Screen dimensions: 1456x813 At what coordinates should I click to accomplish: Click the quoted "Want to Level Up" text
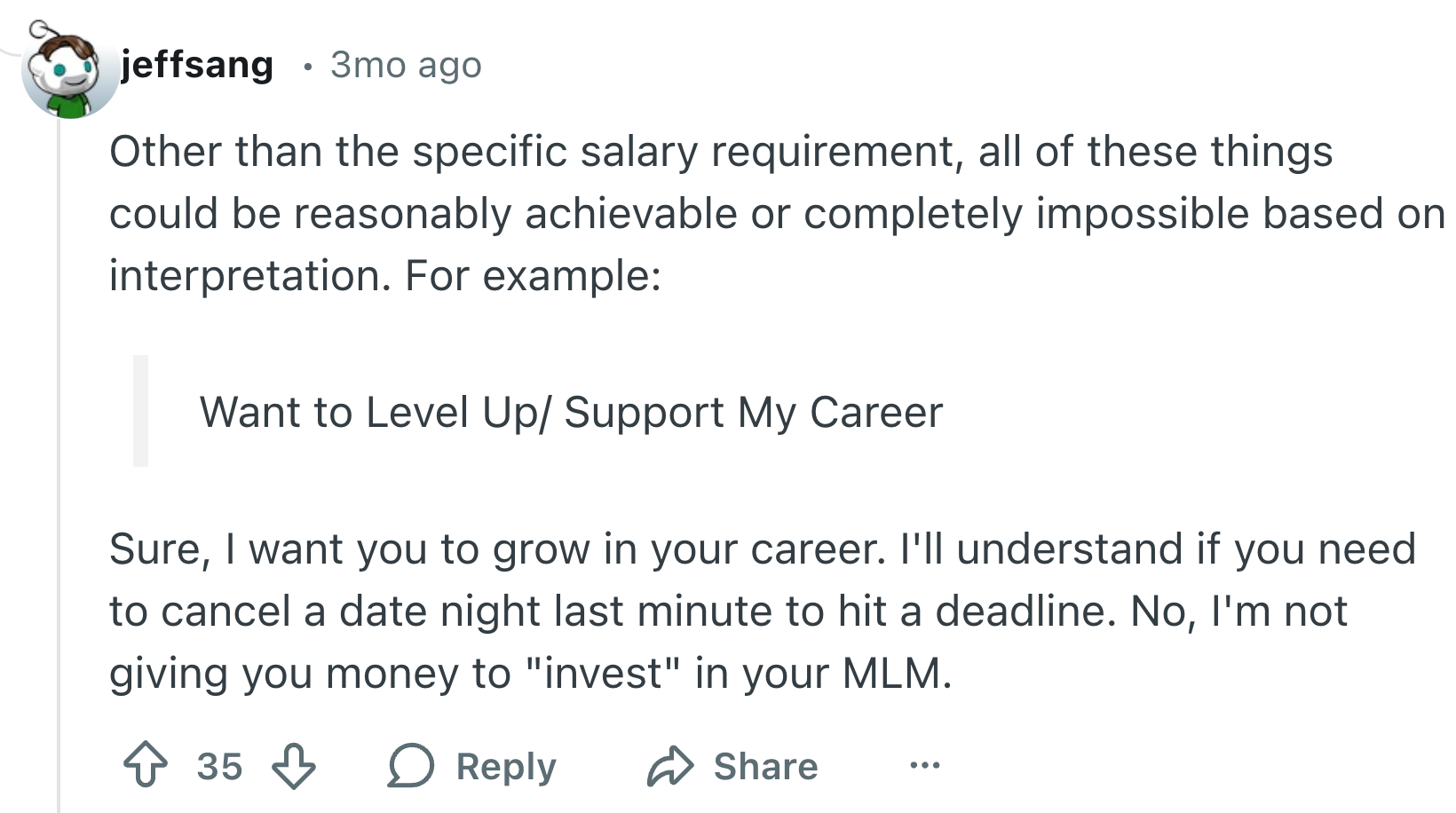tap(571, 412)
